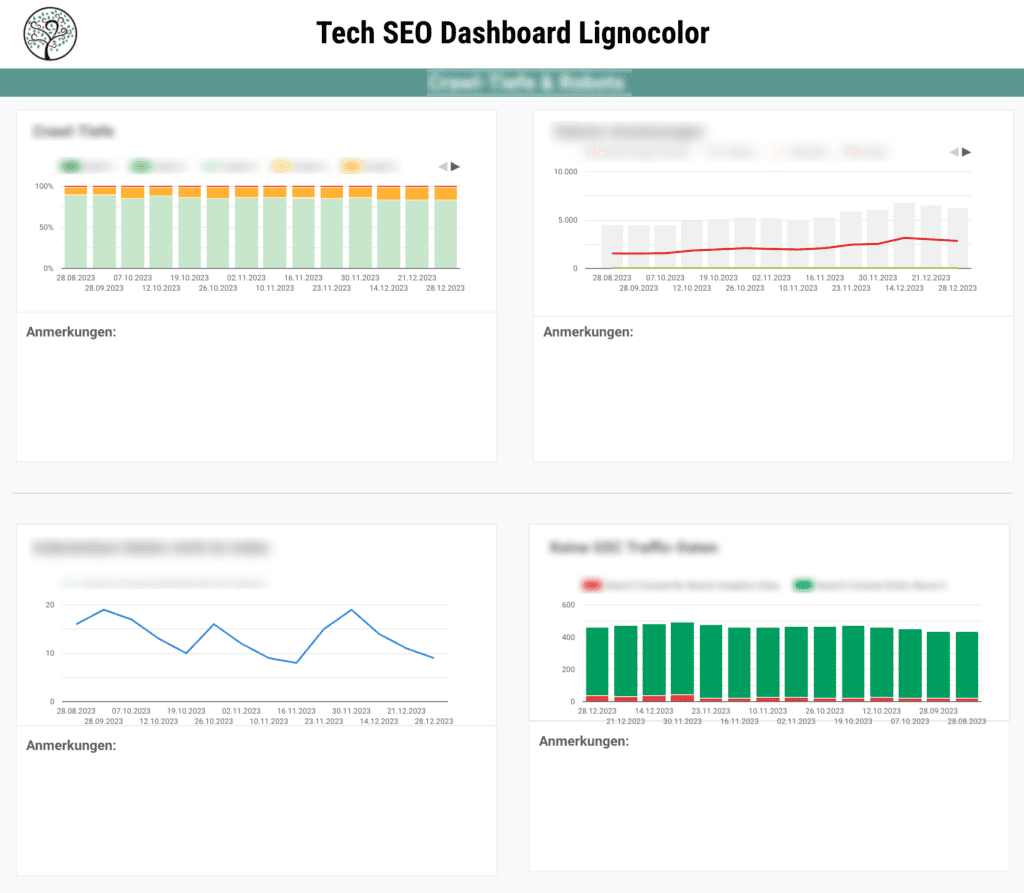Click the 400 axis label in green-red bar chart
Image resolution: width=1024 pixels, height=893 pixels.
568,637
